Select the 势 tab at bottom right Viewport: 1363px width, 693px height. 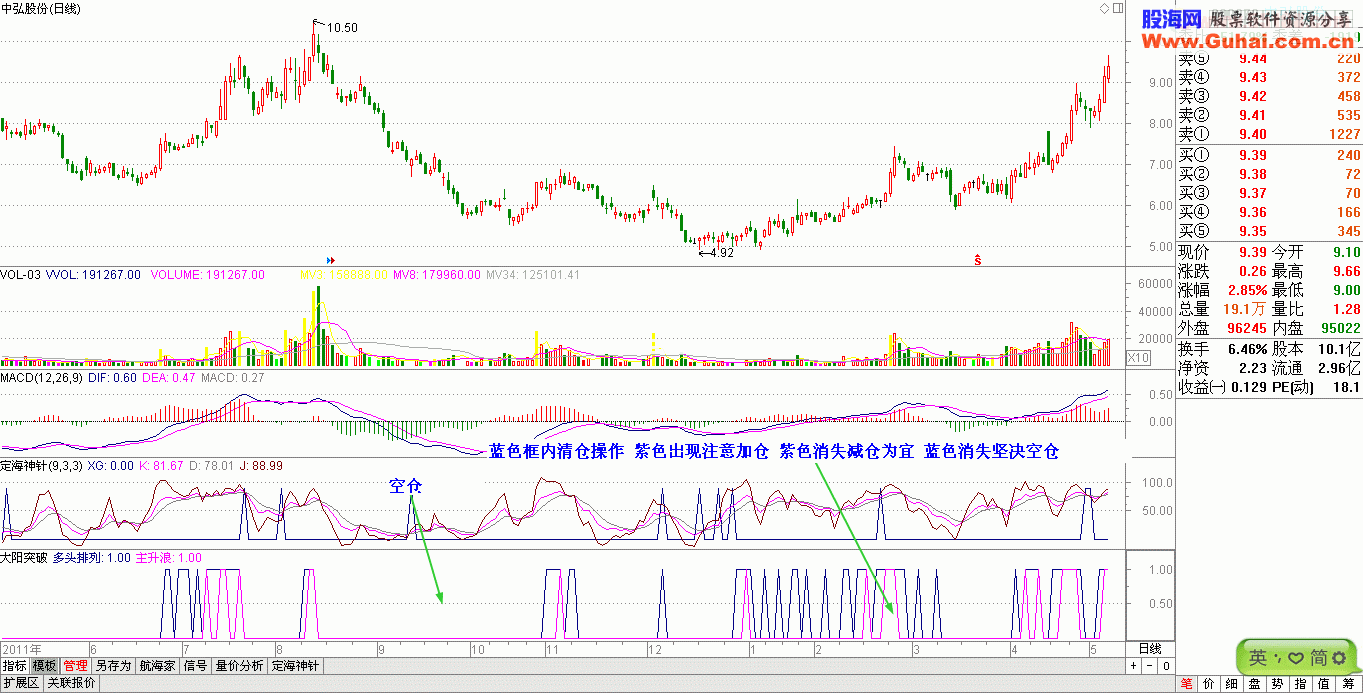point(1278,684)
